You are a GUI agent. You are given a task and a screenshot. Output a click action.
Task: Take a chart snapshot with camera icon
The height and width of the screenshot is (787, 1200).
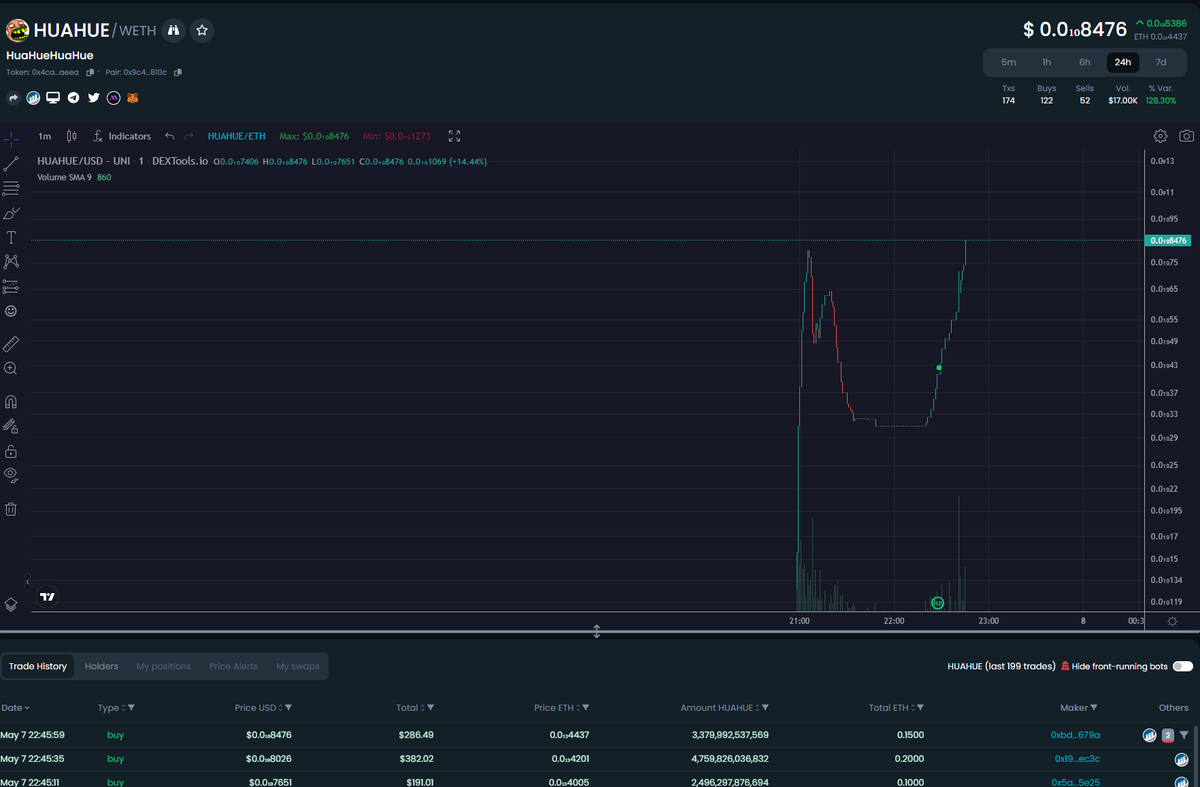1186,136
